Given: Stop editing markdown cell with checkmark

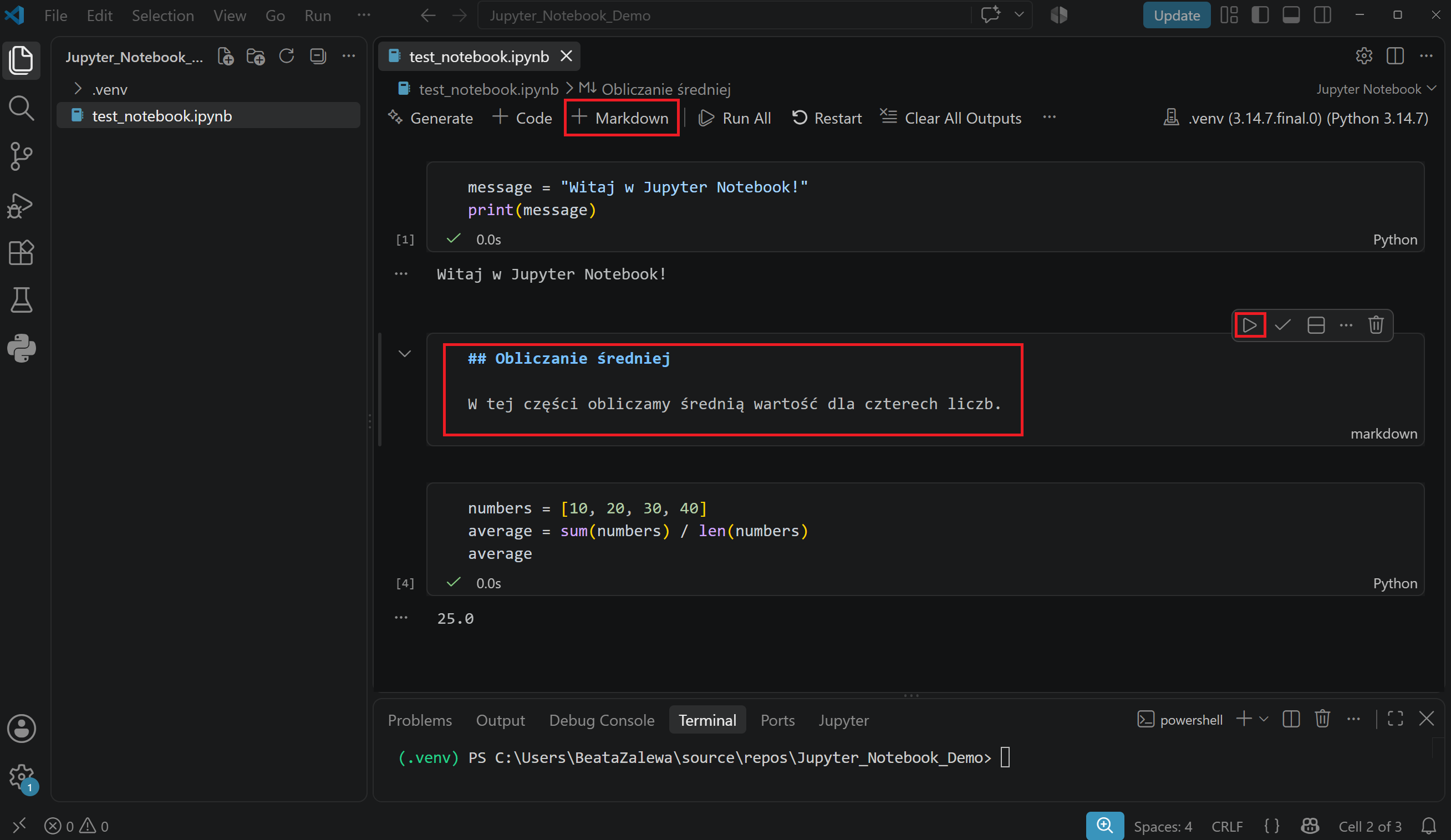Looking at the screenshot, I should point(1283,325).
